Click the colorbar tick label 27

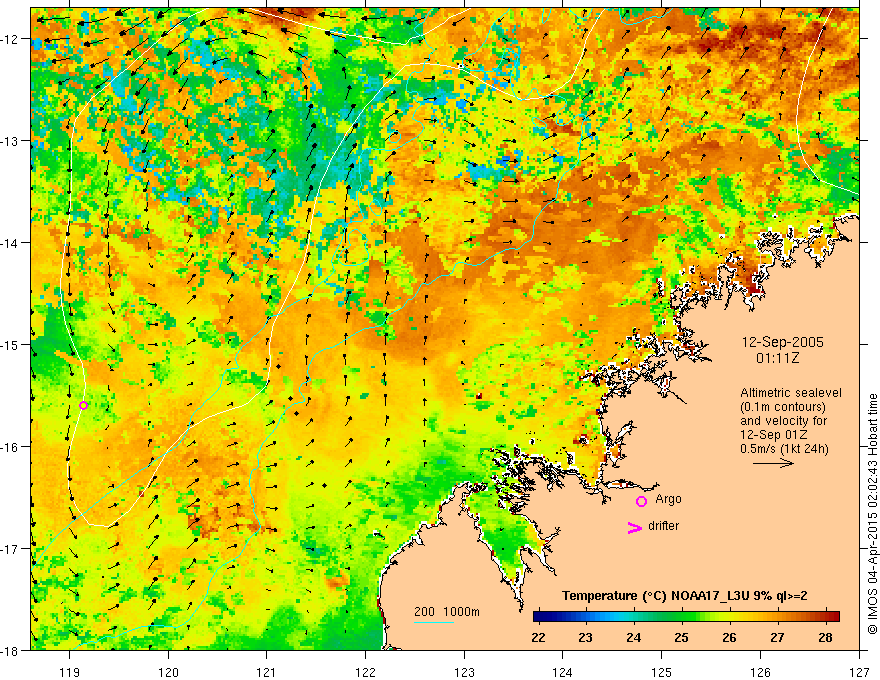coord(777,638)
